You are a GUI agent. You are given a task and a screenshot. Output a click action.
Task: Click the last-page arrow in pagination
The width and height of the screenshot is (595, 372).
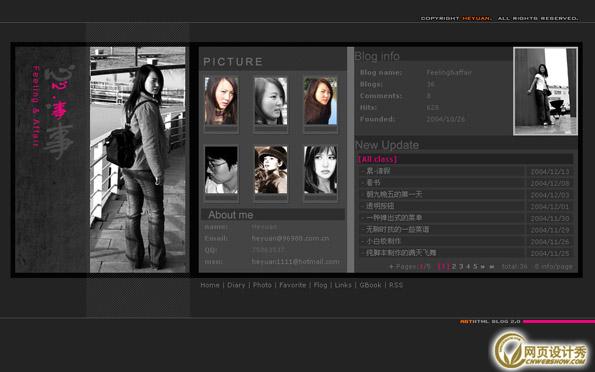[492, 267]
